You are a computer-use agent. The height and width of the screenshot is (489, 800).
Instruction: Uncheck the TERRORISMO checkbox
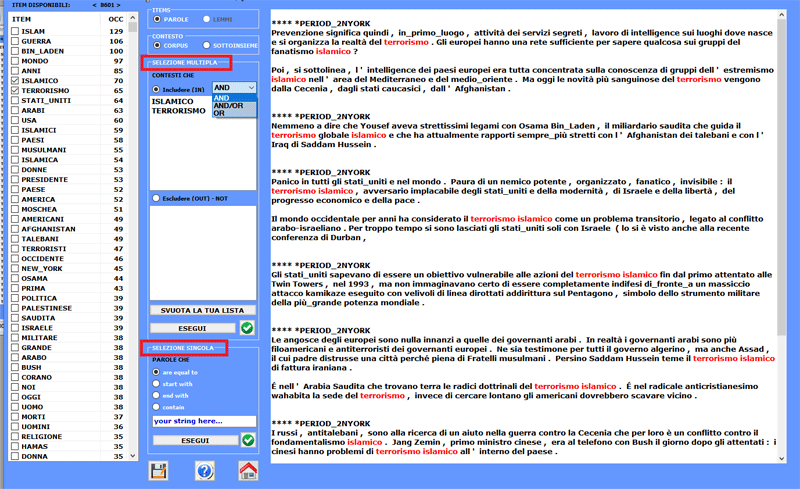15,90
